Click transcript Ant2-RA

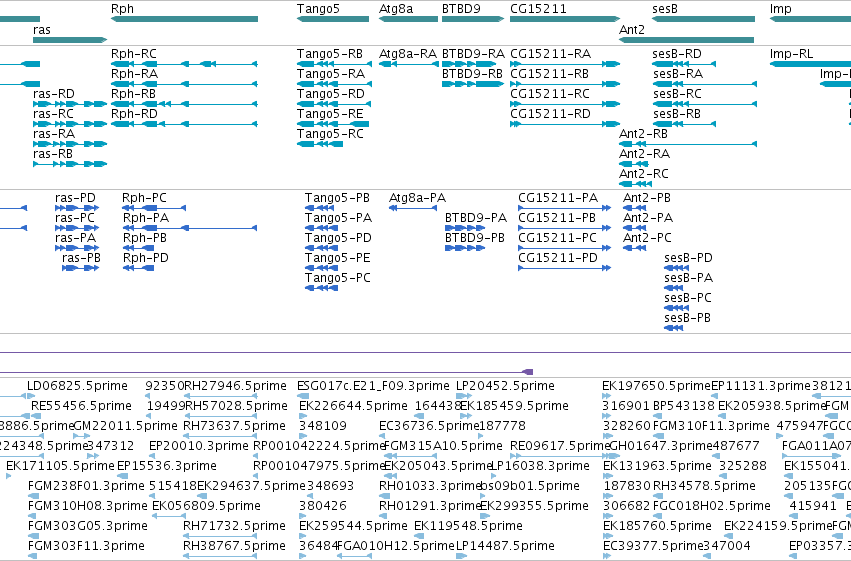tap(634, 164)
